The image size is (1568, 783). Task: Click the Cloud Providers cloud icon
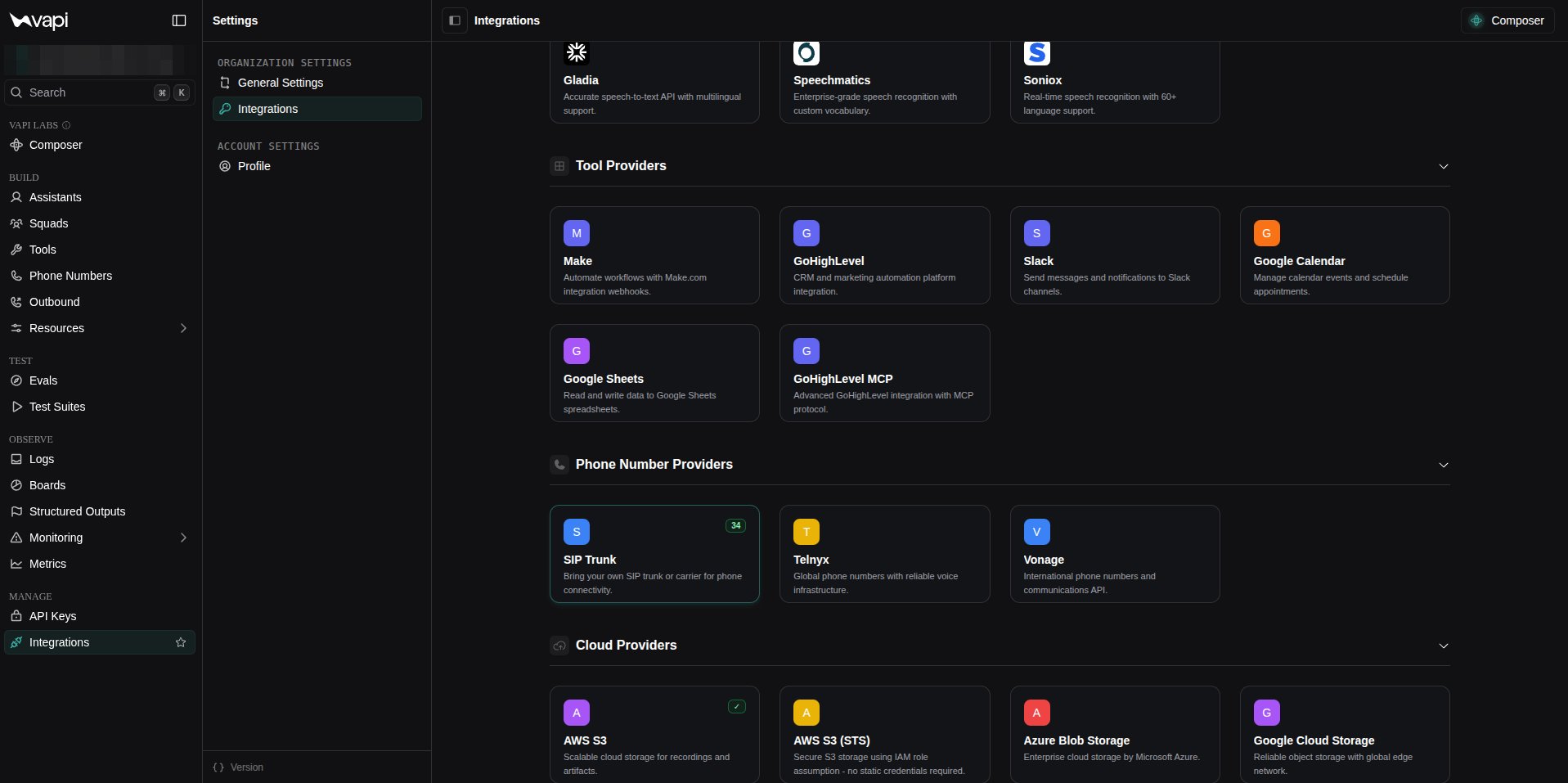tap(559, 646)
